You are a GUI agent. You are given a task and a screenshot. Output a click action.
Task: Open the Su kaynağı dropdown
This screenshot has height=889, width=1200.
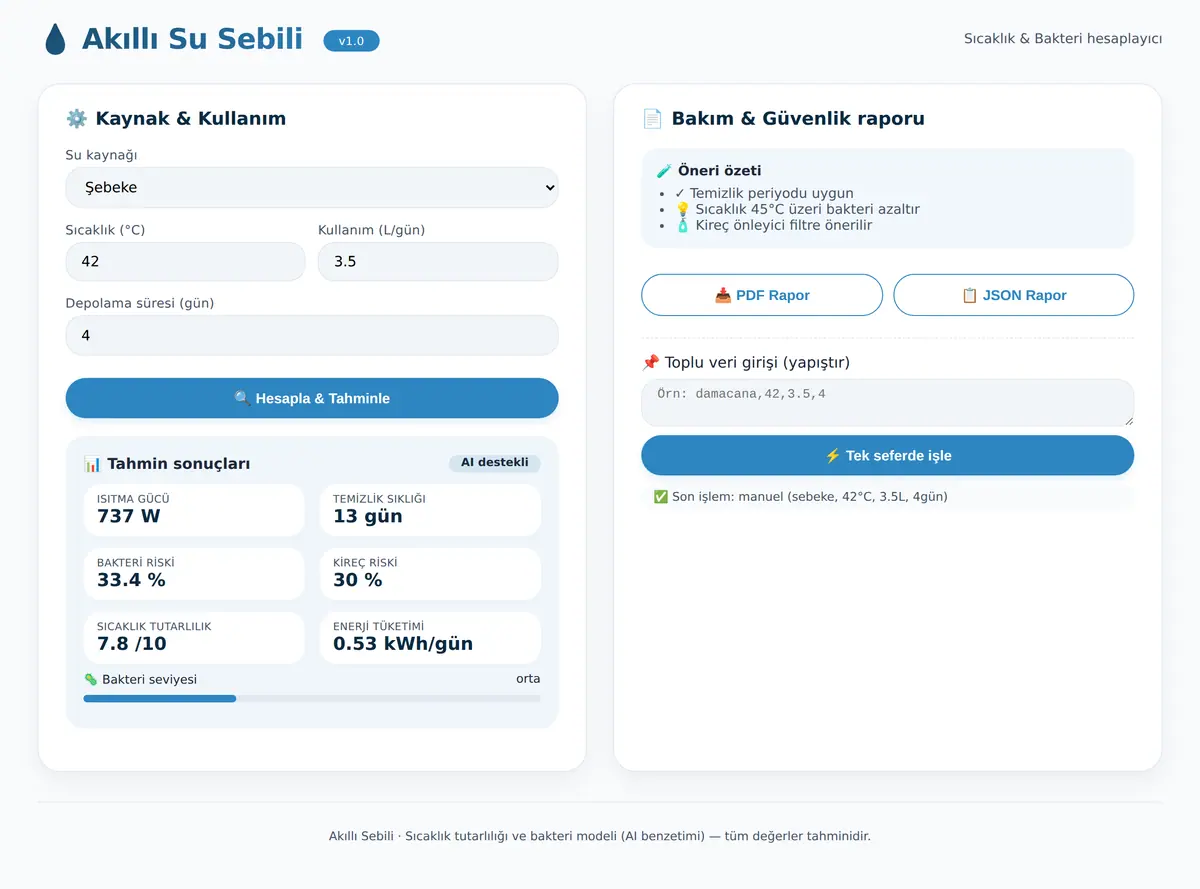[x=312, y=187]
